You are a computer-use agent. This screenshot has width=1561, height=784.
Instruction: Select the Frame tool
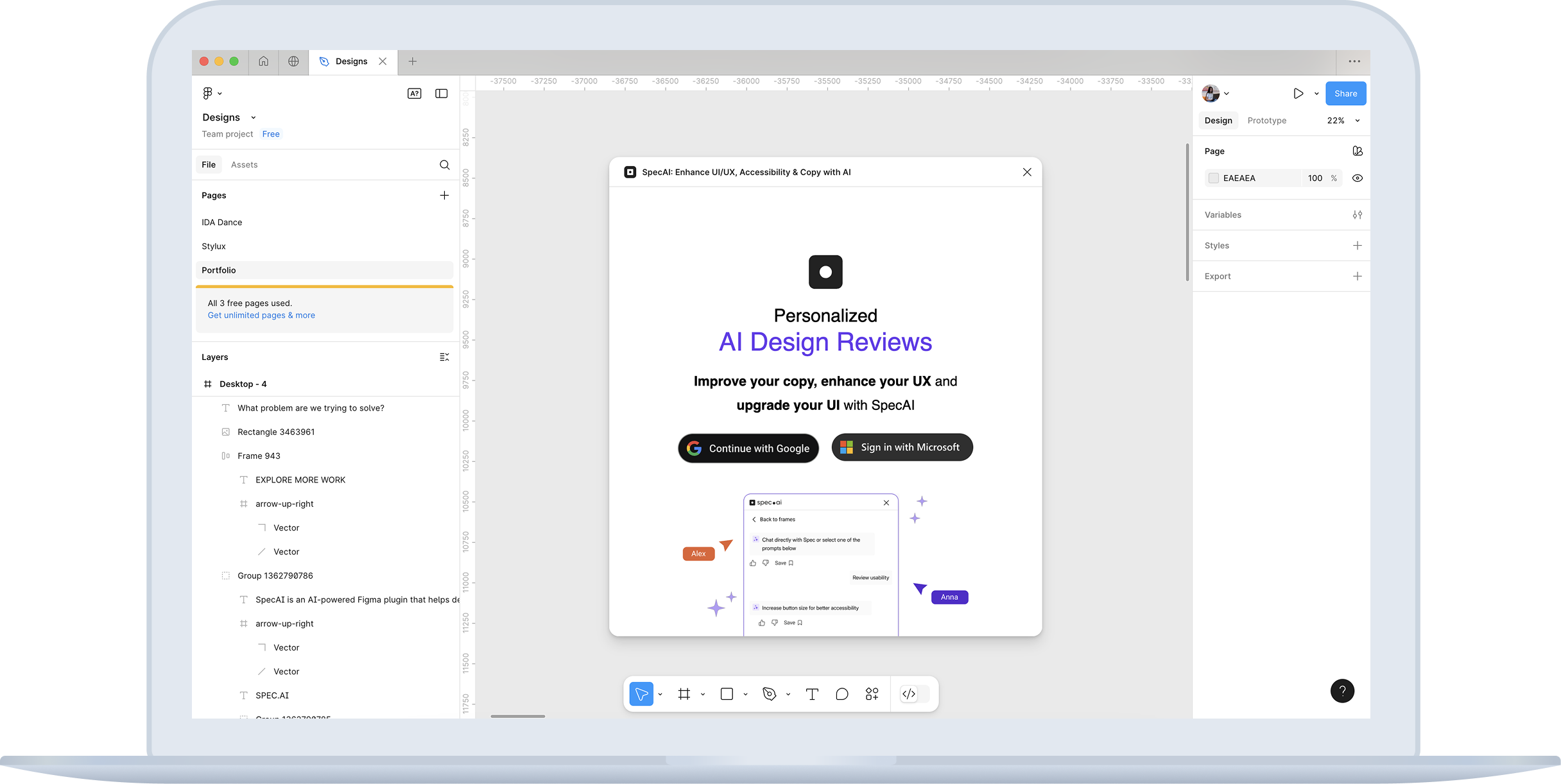(x=684, y=694)
